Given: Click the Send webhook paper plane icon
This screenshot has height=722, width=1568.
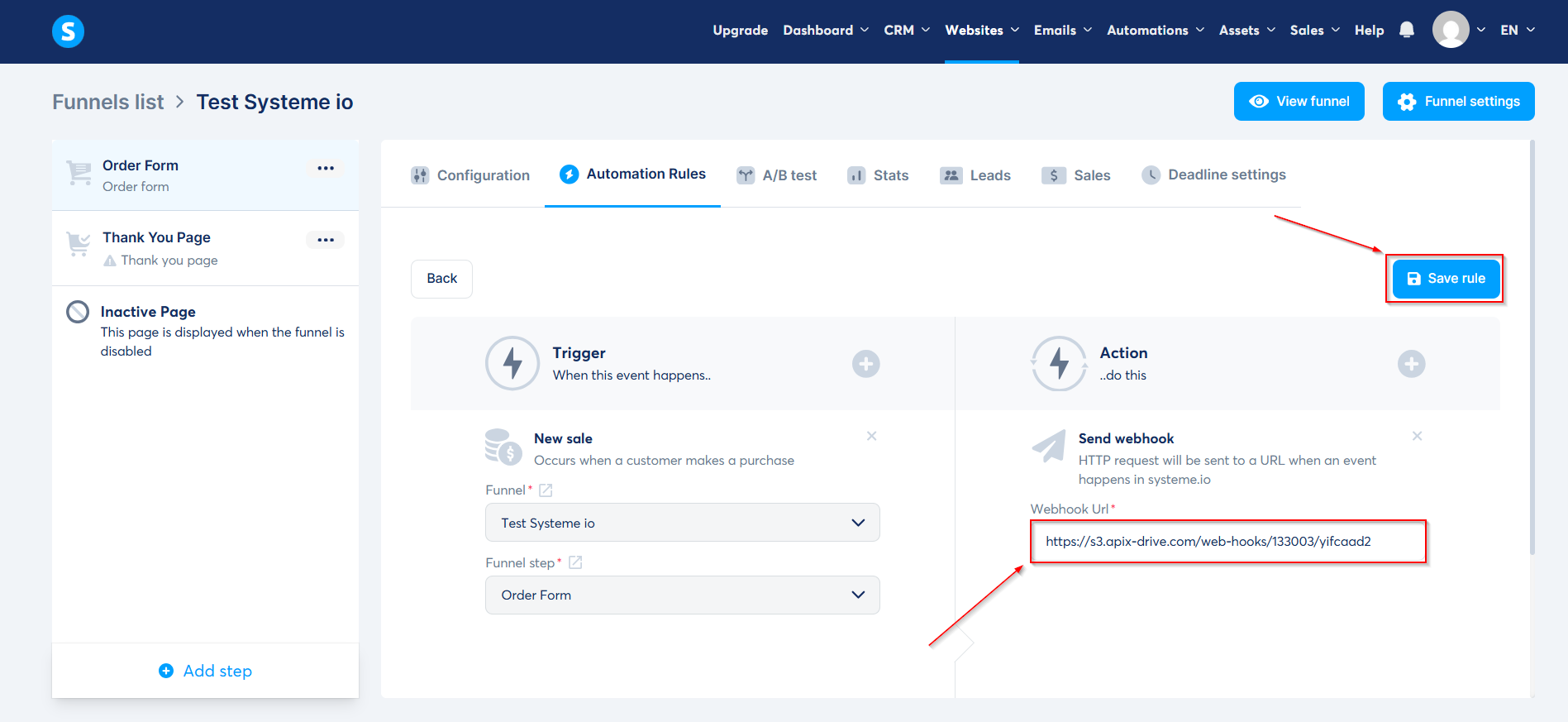Looking at the screenshot, I should pyautogui.click(x=1050, y=446).
